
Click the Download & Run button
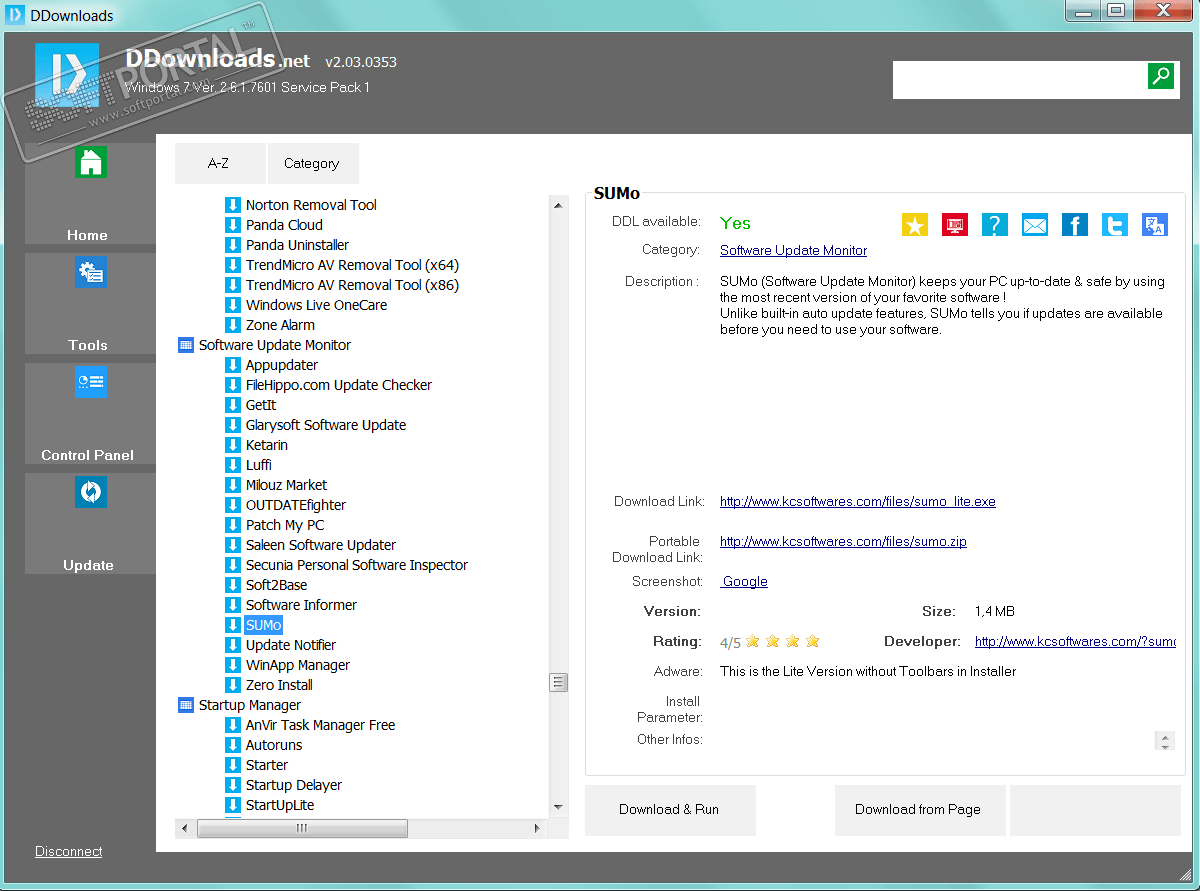(x=670, y=810)
